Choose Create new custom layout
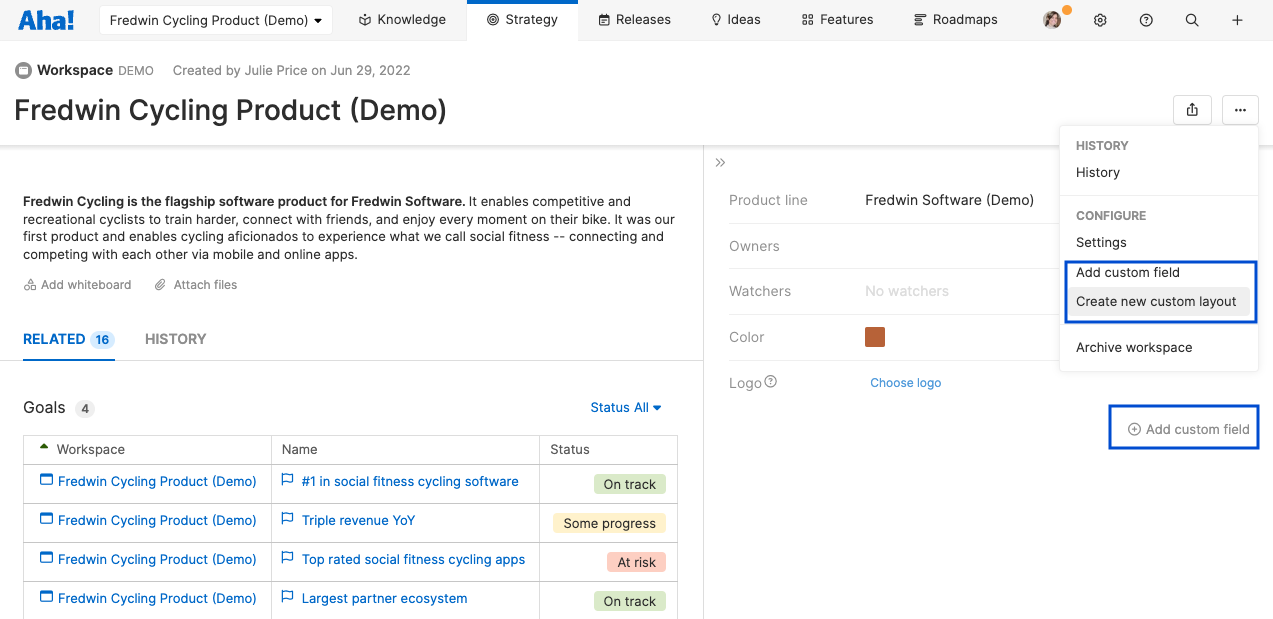 (1156, 302)
